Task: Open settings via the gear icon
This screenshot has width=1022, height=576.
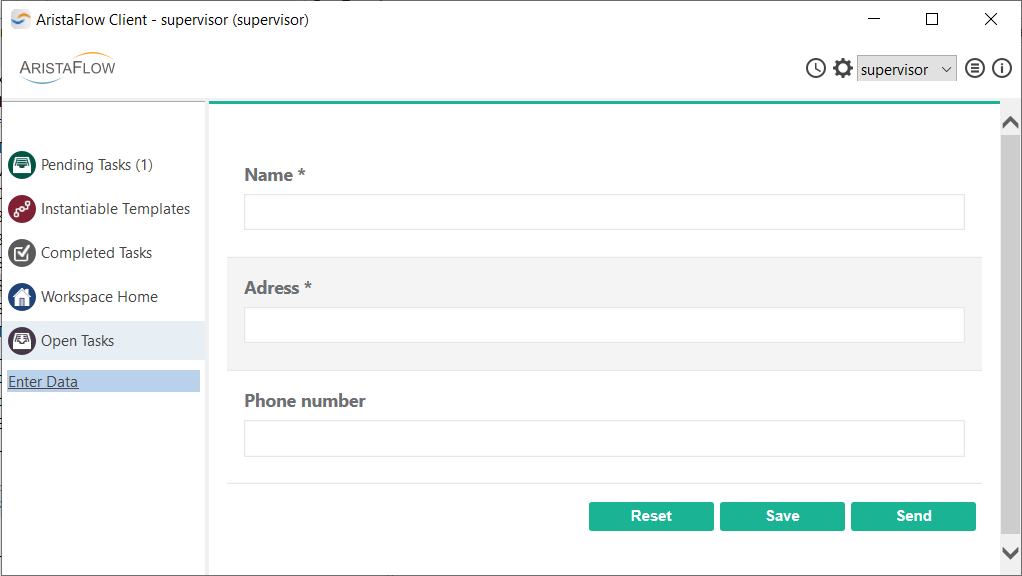Action: pyautogui.click(x=843, y=68)
